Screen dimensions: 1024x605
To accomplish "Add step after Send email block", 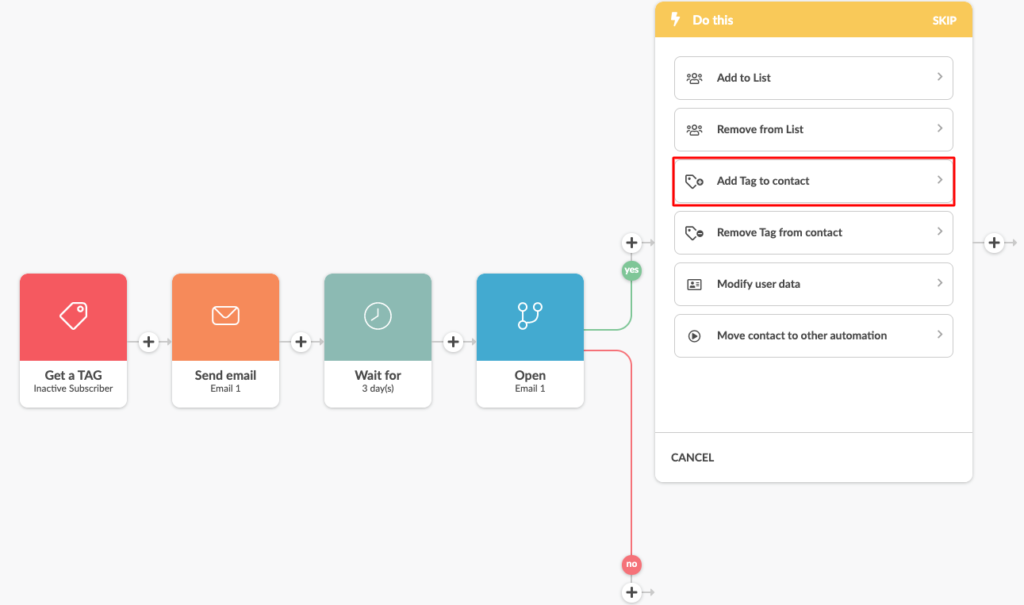I will click(x=301, y=342).
